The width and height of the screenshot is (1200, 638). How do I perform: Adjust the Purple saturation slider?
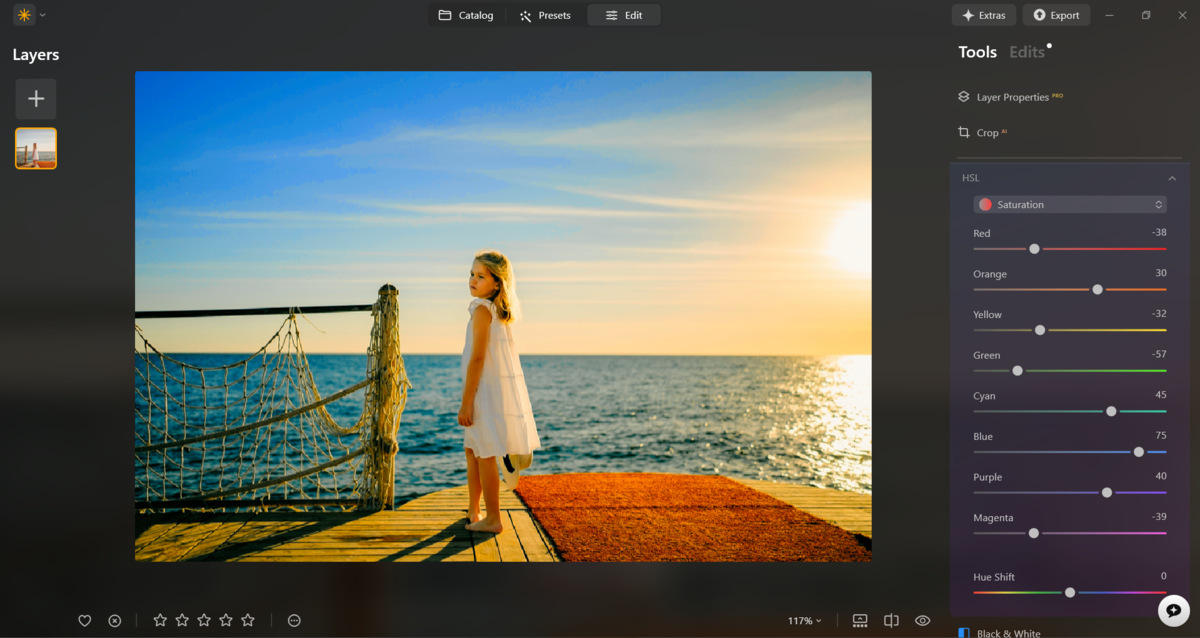pyautogui.click(x=1107, y=493)
